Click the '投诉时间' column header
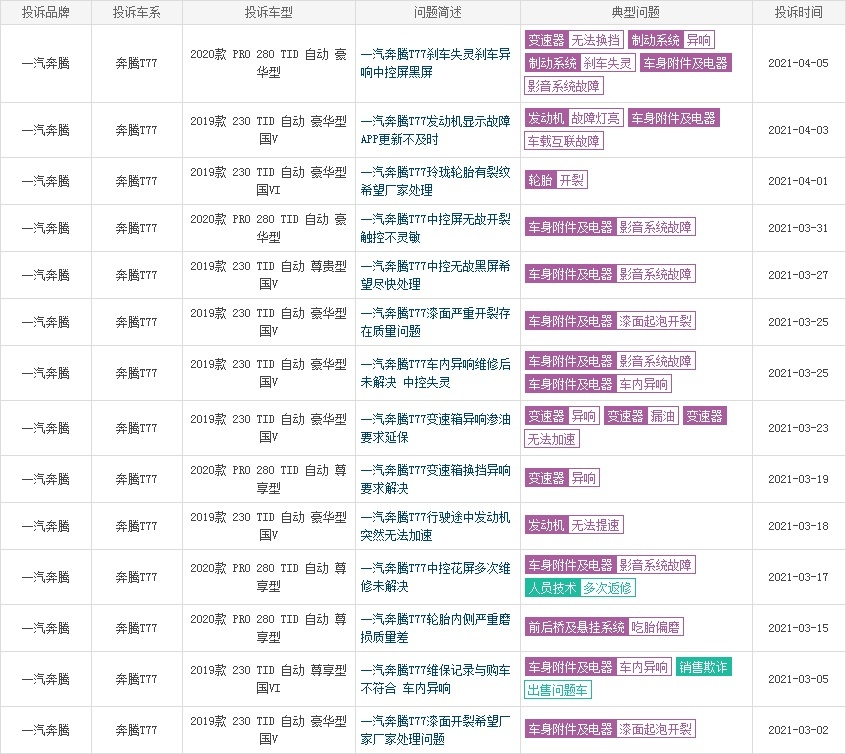The height and width of the screenshot is (754, 846). click(x=799, y=12)
